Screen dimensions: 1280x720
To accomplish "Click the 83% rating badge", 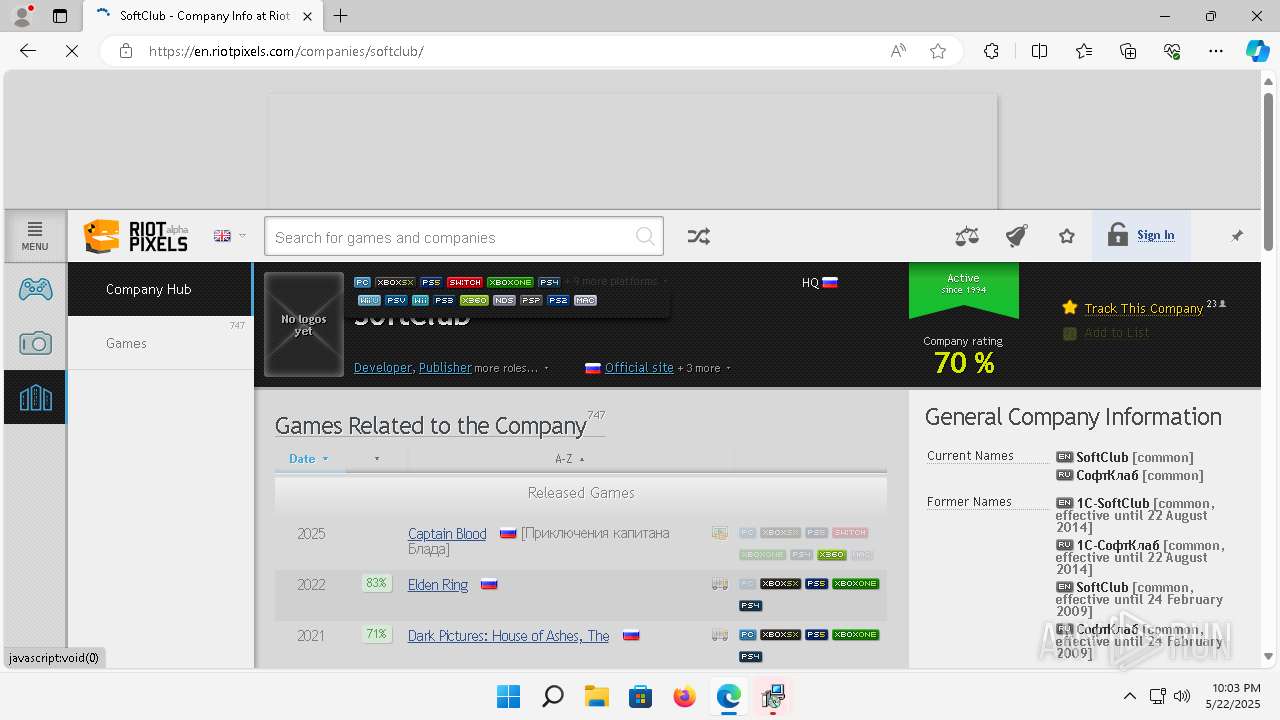I will (x=376, y=583).
